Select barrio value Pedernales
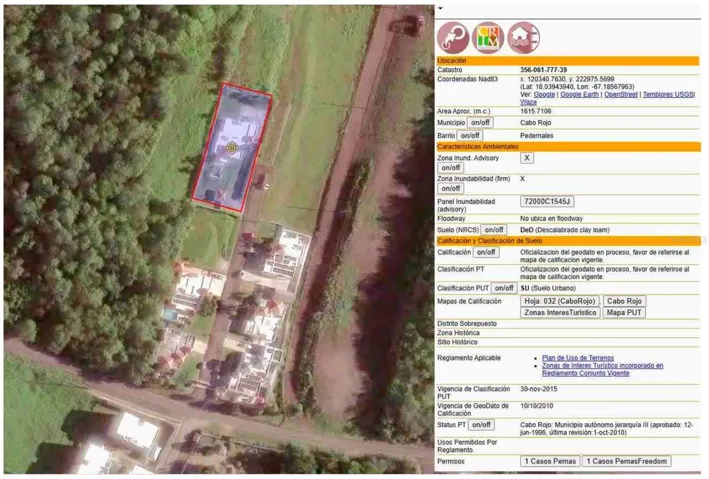The image size is (709, 479). point(536,136)
